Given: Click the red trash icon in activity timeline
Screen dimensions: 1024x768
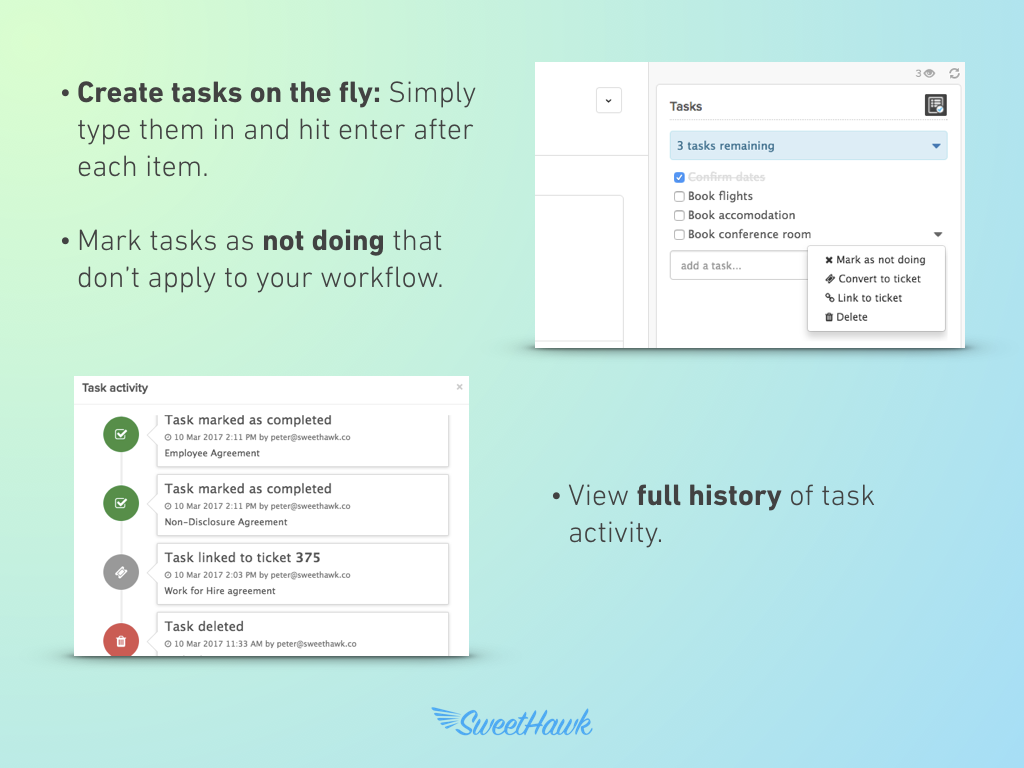Looking at the screenshot, I should point(121,640).
